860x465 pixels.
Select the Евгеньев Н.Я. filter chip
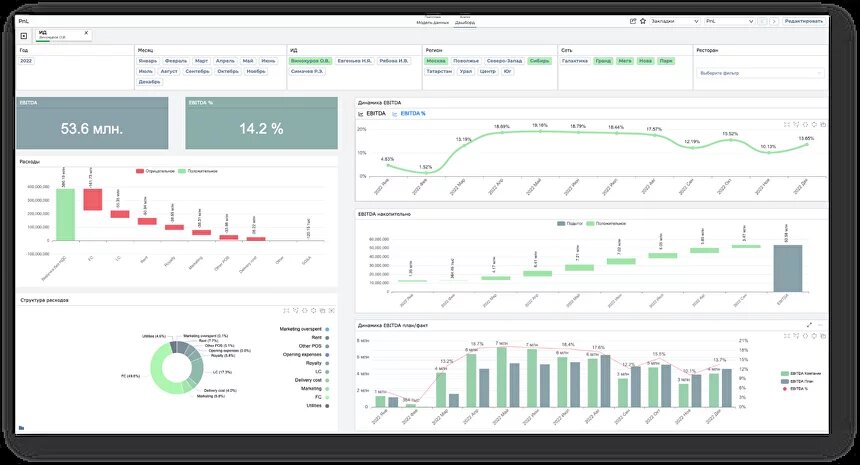[354, 61]
